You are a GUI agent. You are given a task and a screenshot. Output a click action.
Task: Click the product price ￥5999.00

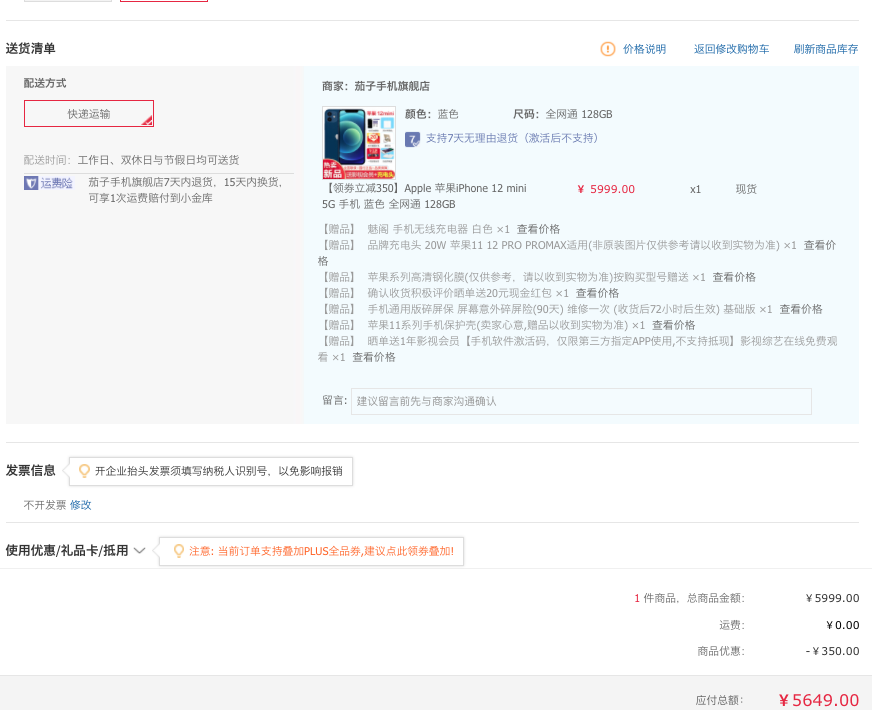click(606, 189)
